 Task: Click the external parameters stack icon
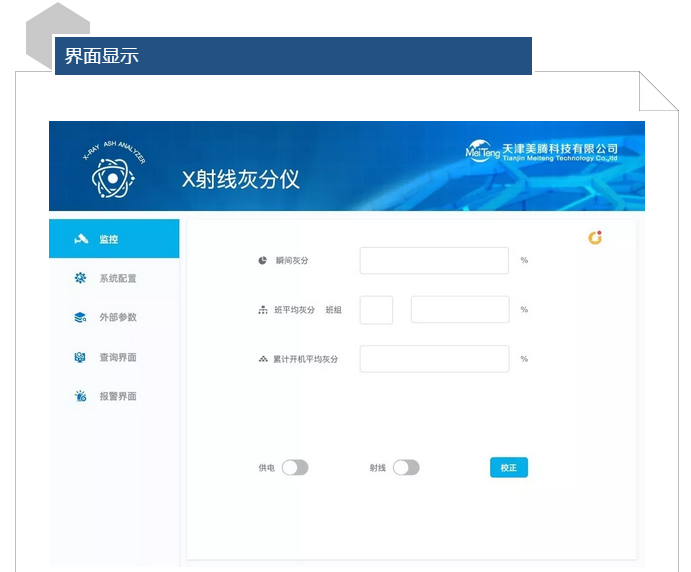coord(80,317)
